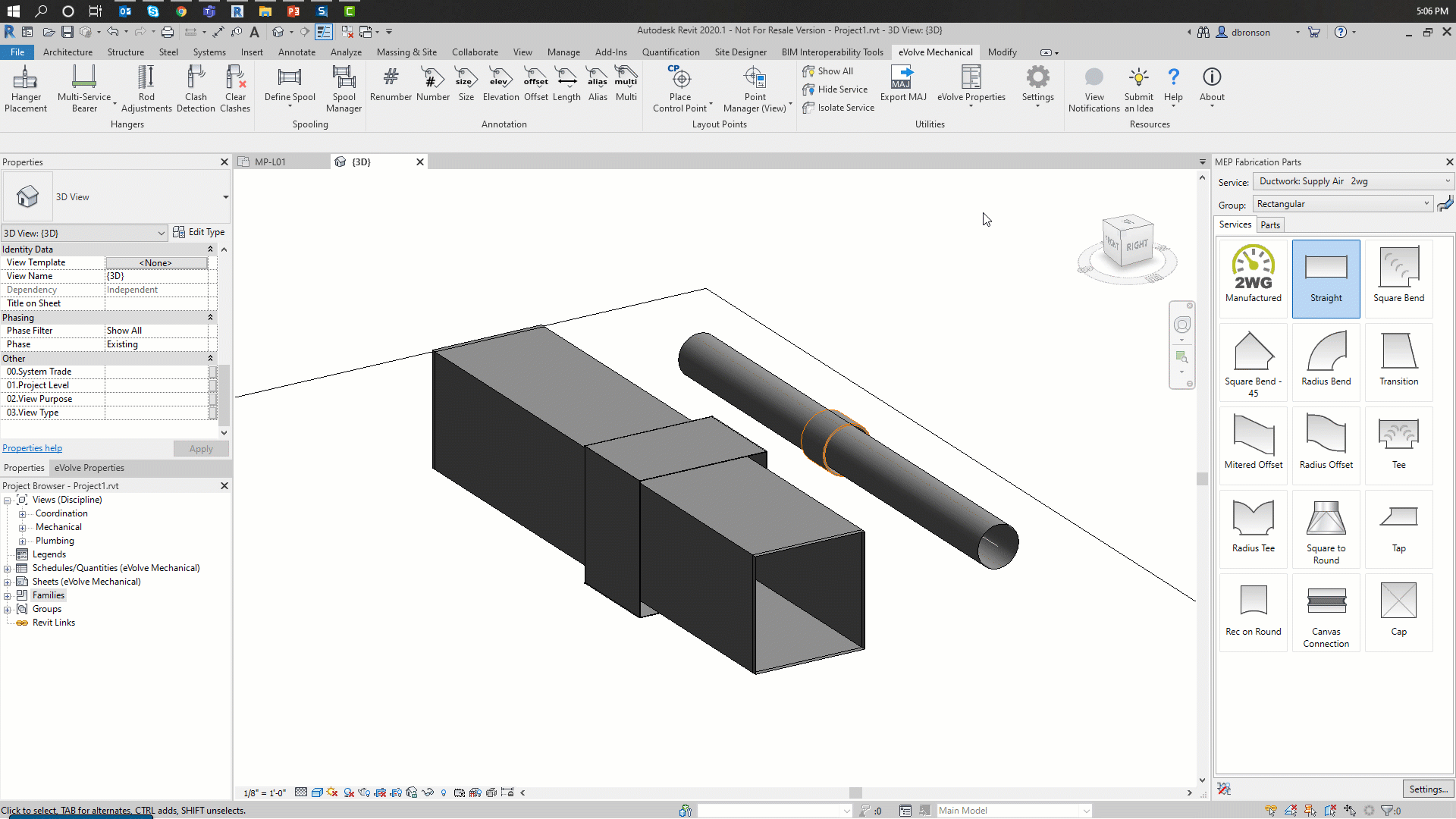Collapse the Phasing properties section
This screenshot has width=1456, height=819.
point(210,318)
